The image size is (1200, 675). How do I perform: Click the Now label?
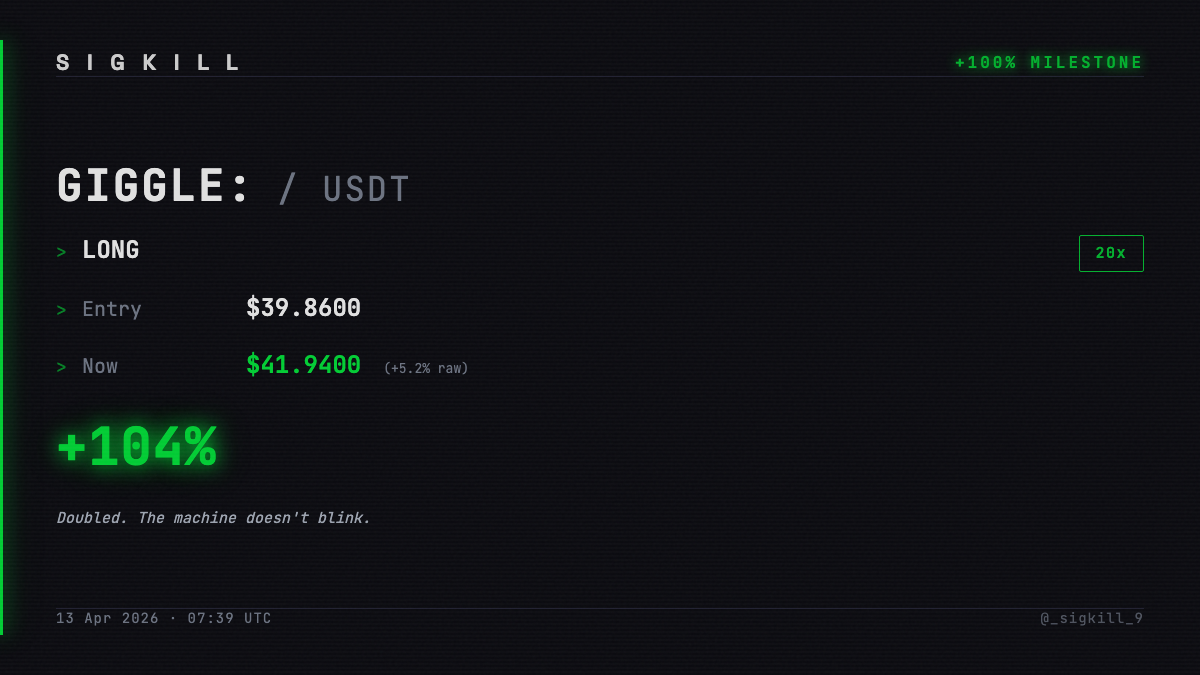pos(100,366)
